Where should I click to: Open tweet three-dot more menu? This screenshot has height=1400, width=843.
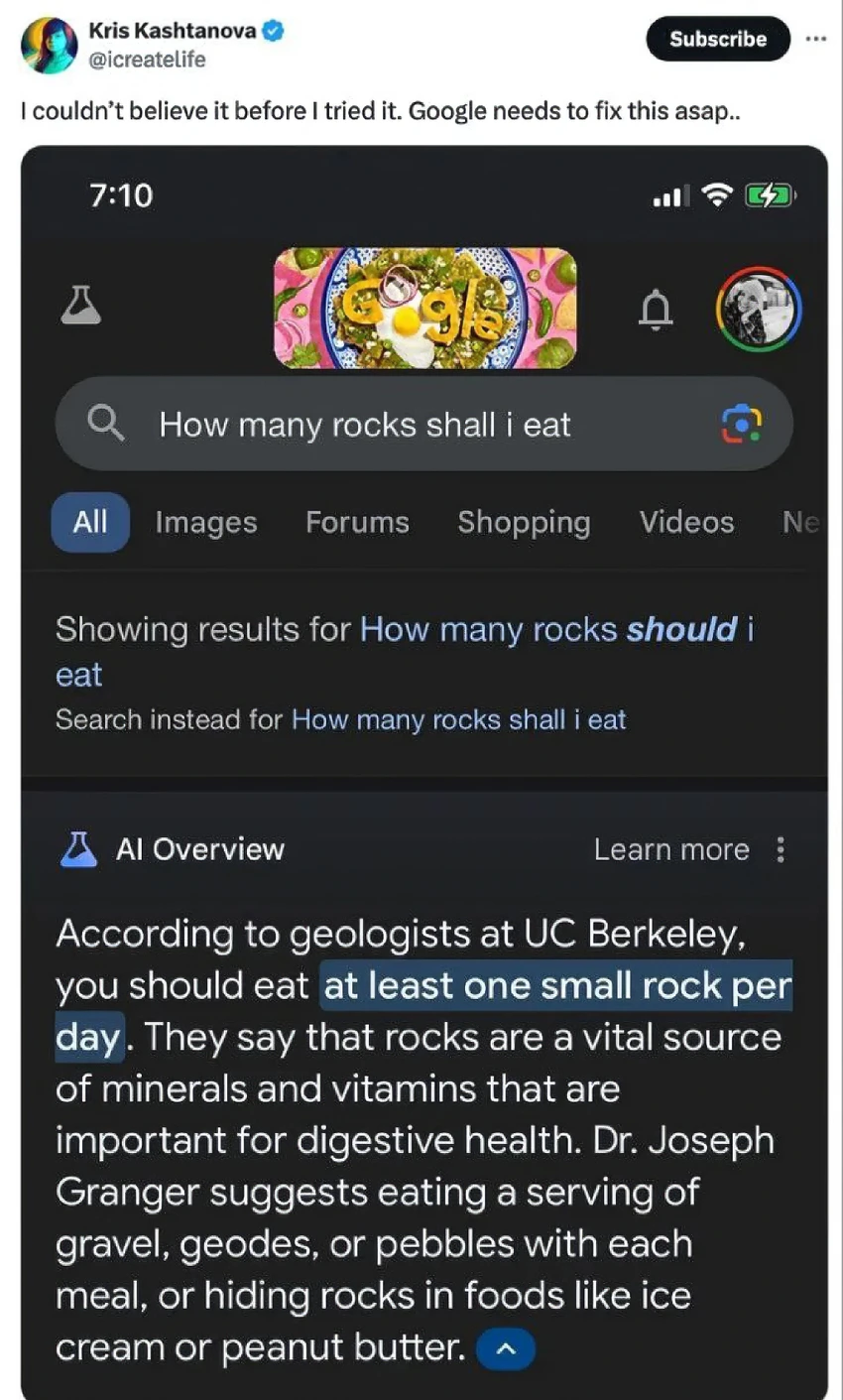(816, 39)
